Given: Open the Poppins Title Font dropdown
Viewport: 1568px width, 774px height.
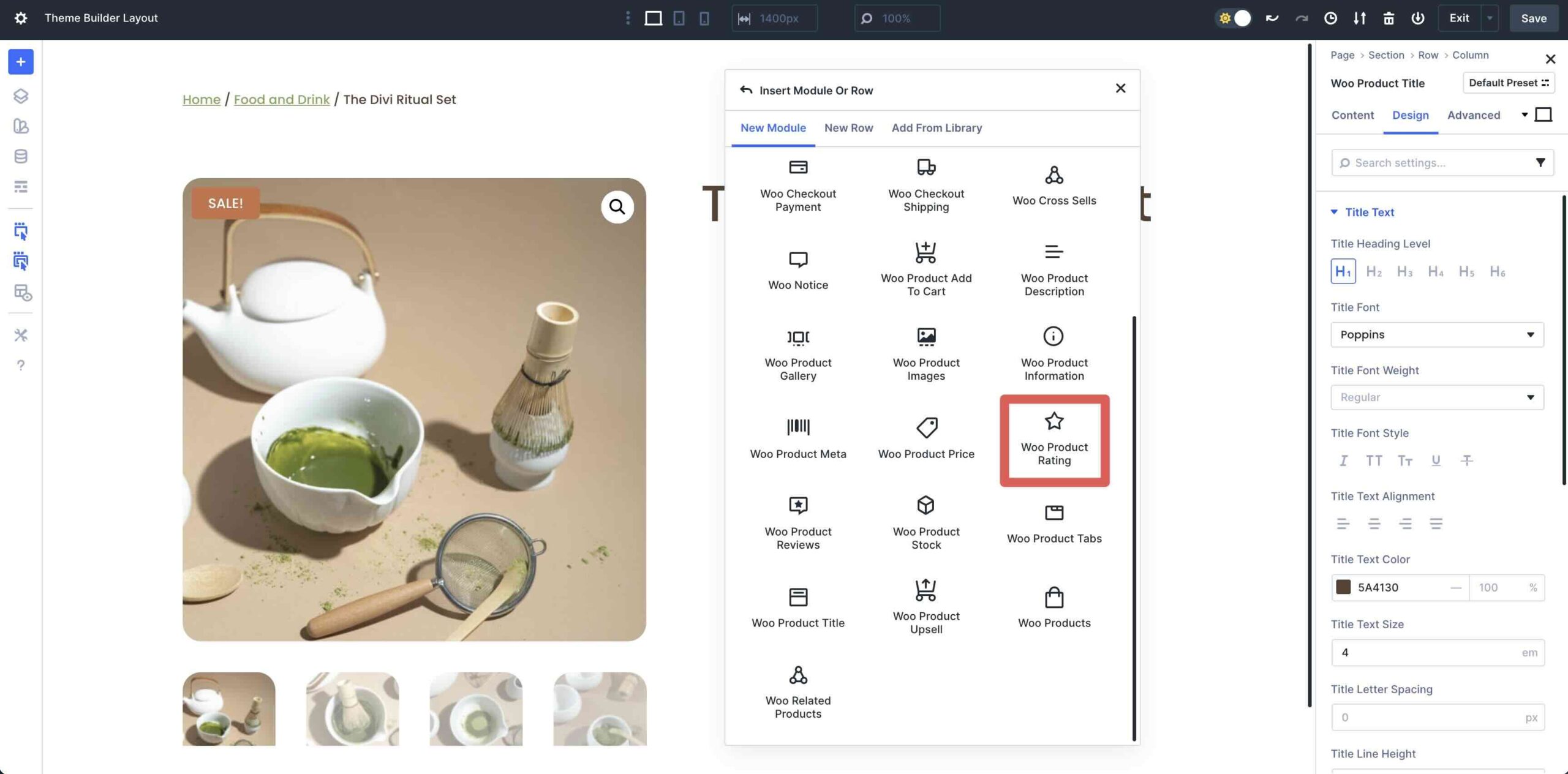Looking at the screenshot, I should (1437, 334).
